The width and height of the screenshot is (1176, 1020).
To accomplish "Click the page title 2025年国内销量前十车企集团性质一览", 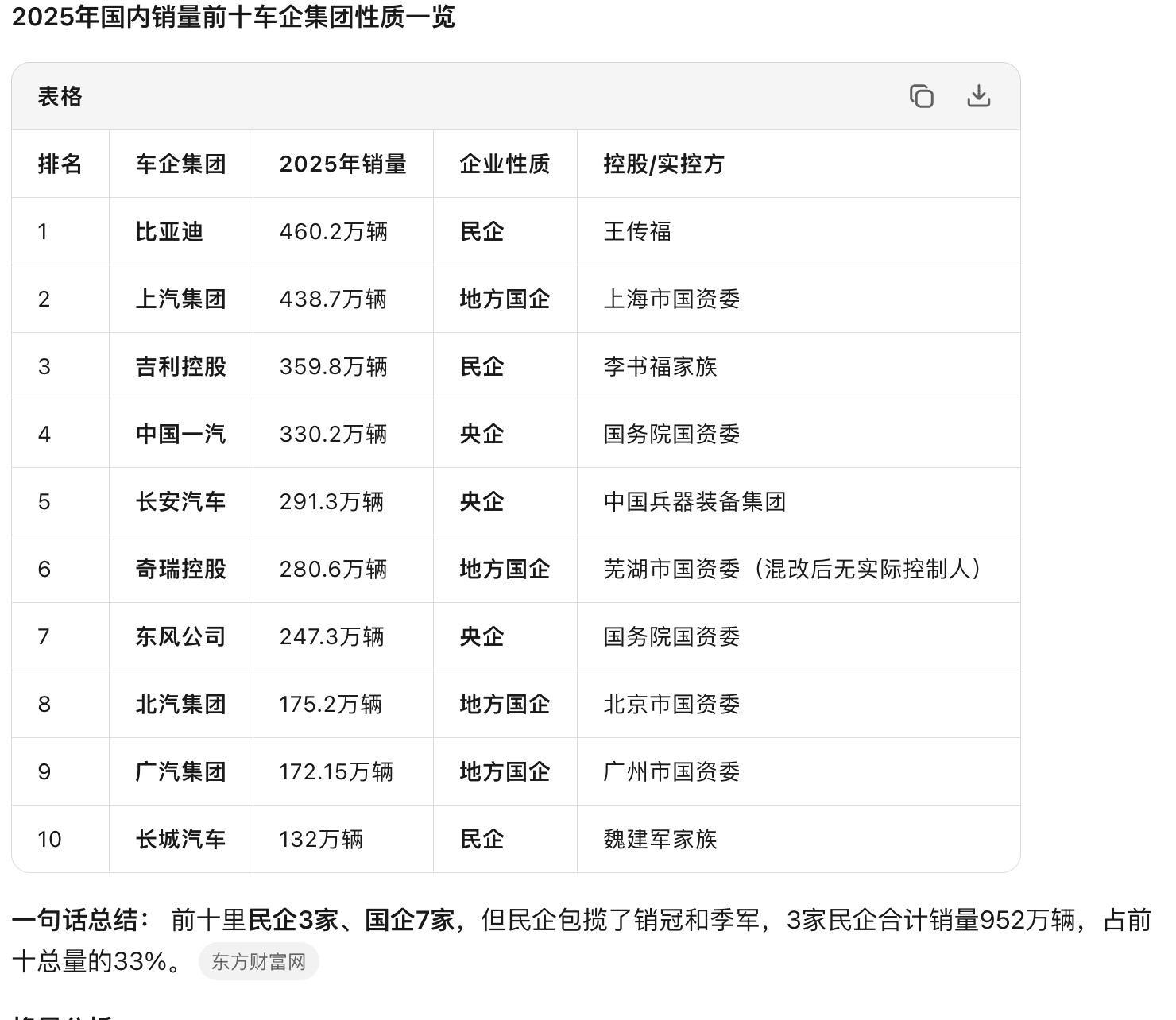I will click(233, 17).
